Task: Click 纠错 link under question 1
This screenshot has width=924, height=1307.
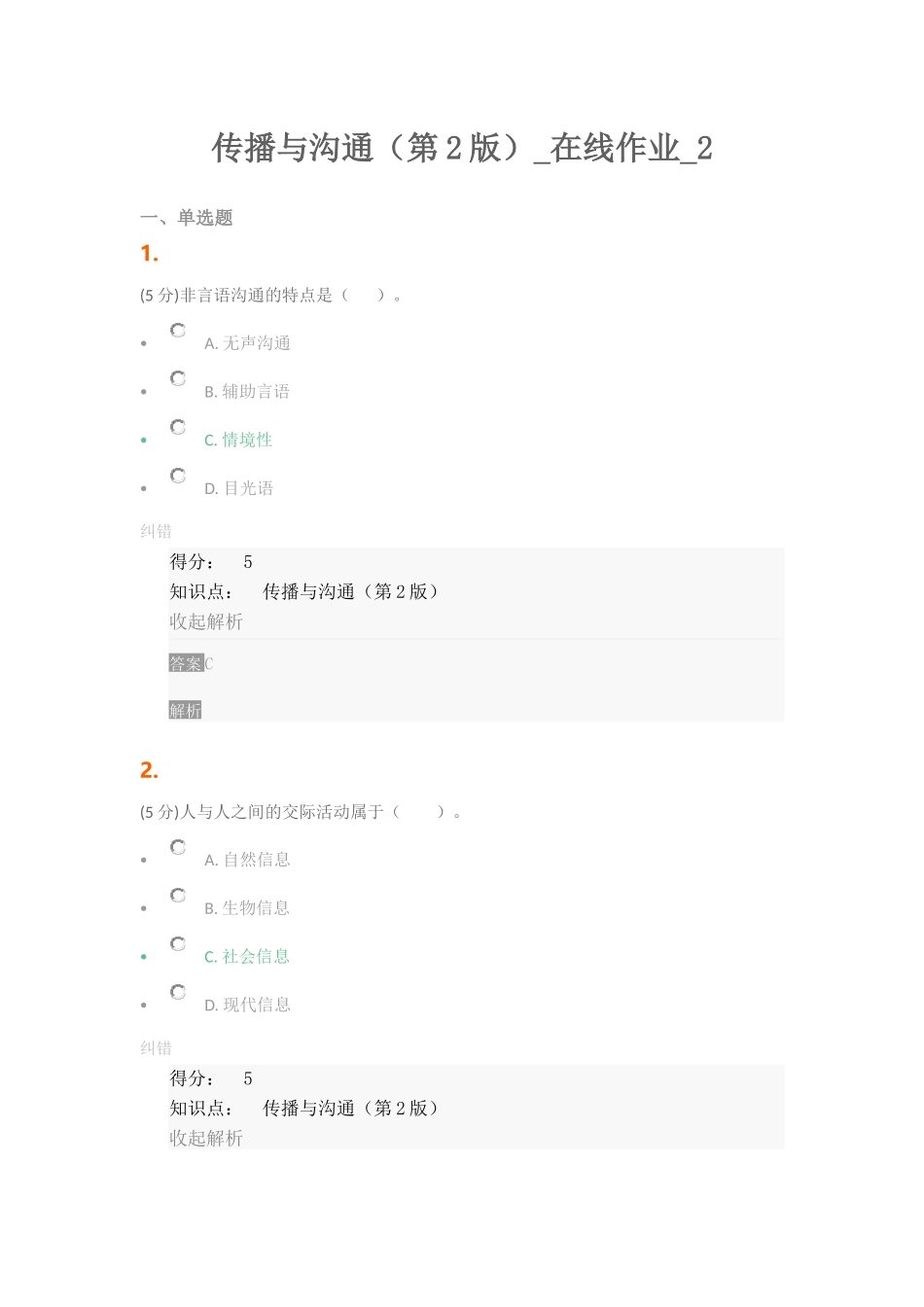Action: [x=156, y=531]
